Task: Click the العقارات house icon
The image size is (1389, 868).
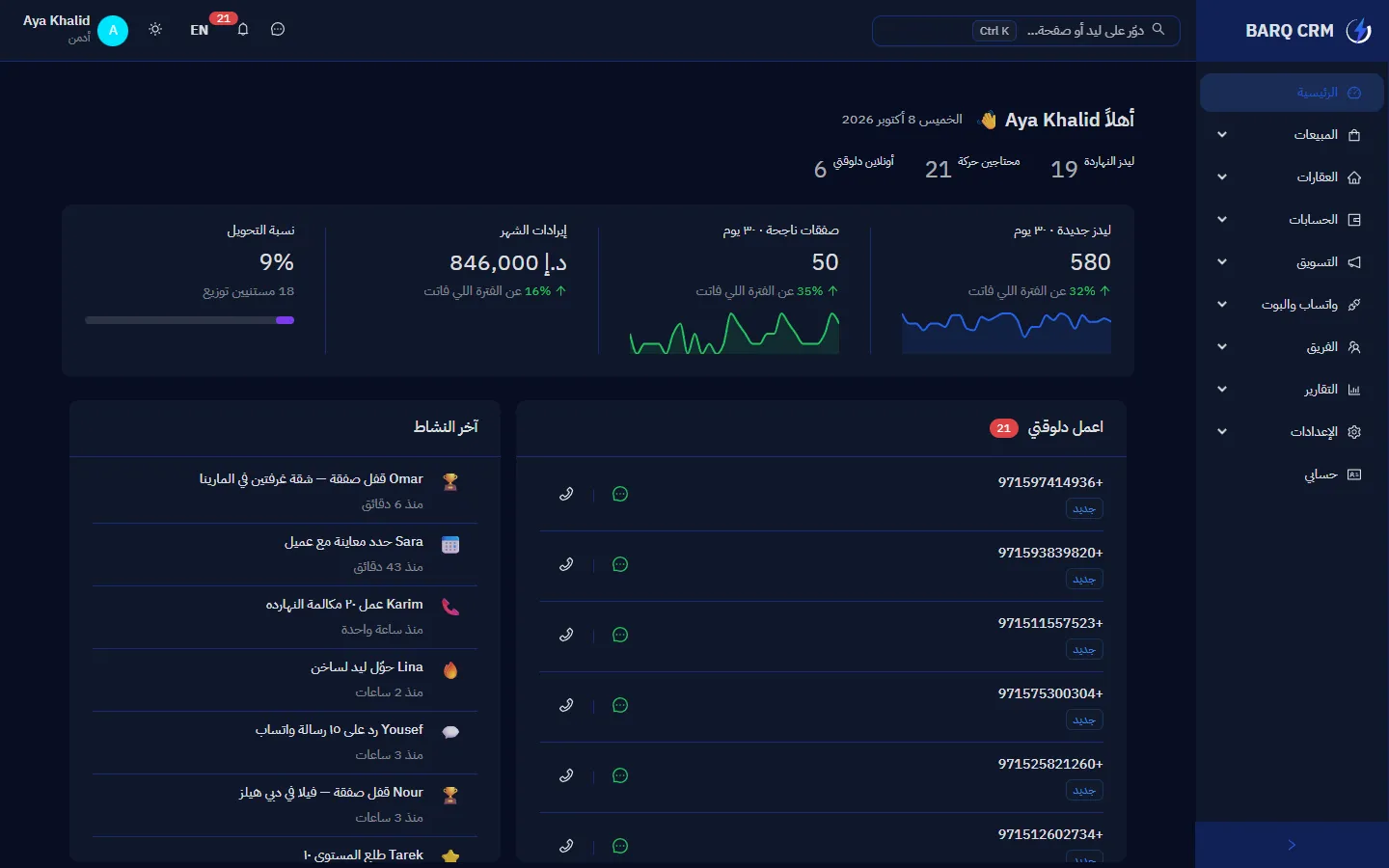Action: [x=1354, y=177]
